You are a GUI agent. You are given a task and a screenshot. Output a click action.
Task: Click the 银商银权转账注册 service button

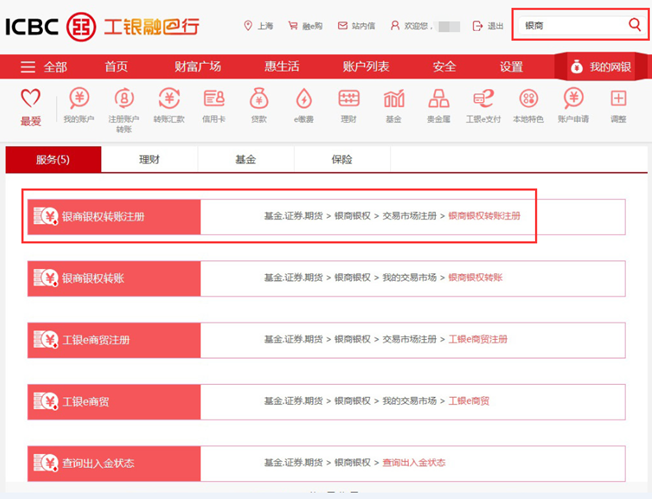pos(114,216)
